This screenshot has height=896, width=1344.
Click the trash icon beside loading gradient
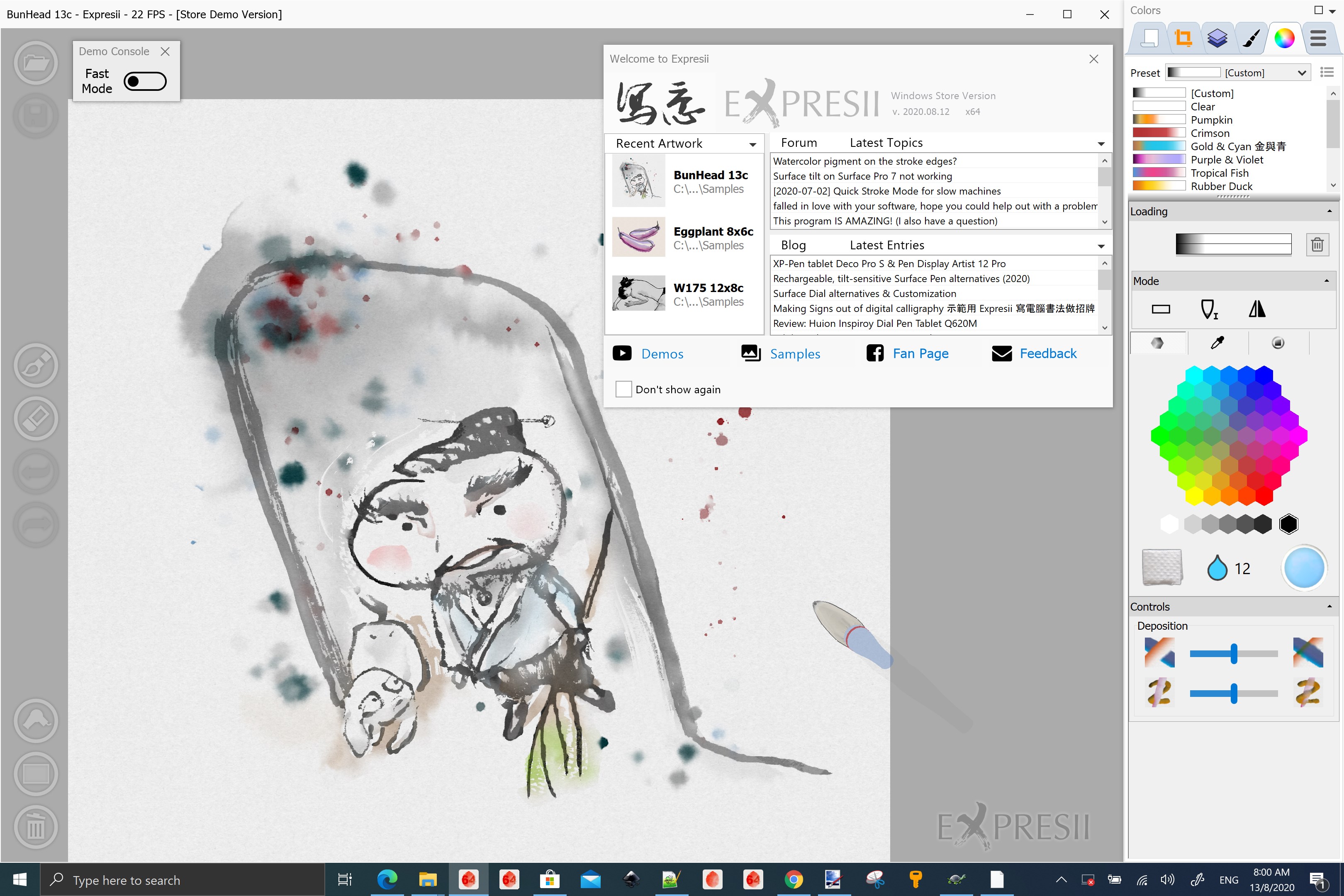pos(1317,245)
